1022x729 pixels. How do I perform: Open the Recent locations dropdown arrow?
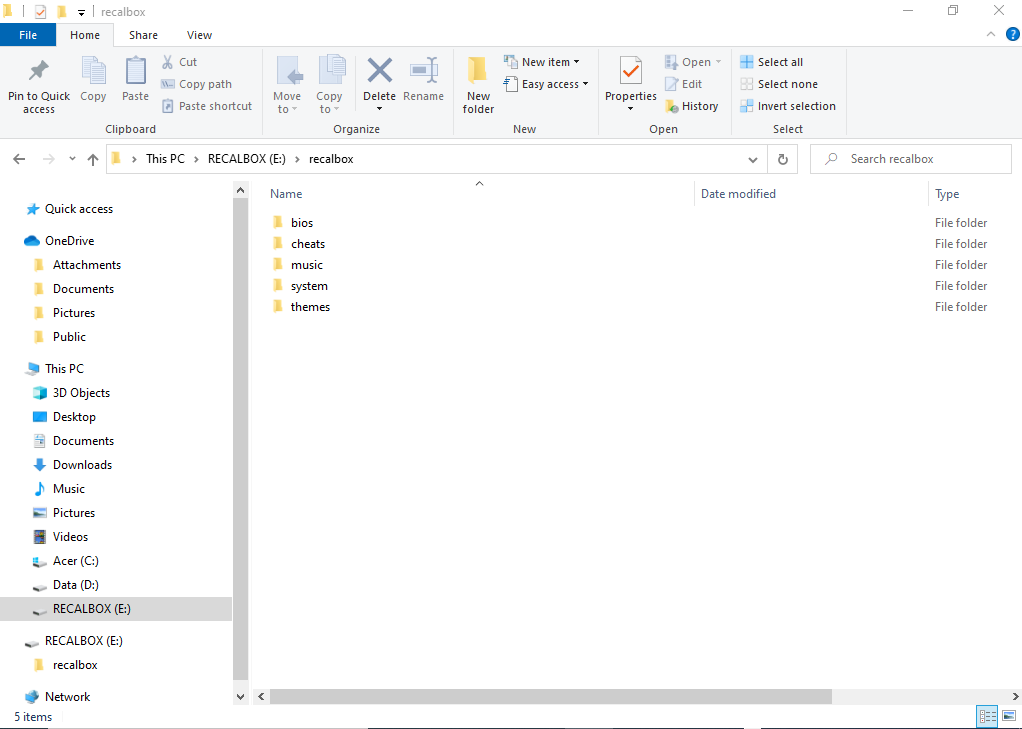72,159
